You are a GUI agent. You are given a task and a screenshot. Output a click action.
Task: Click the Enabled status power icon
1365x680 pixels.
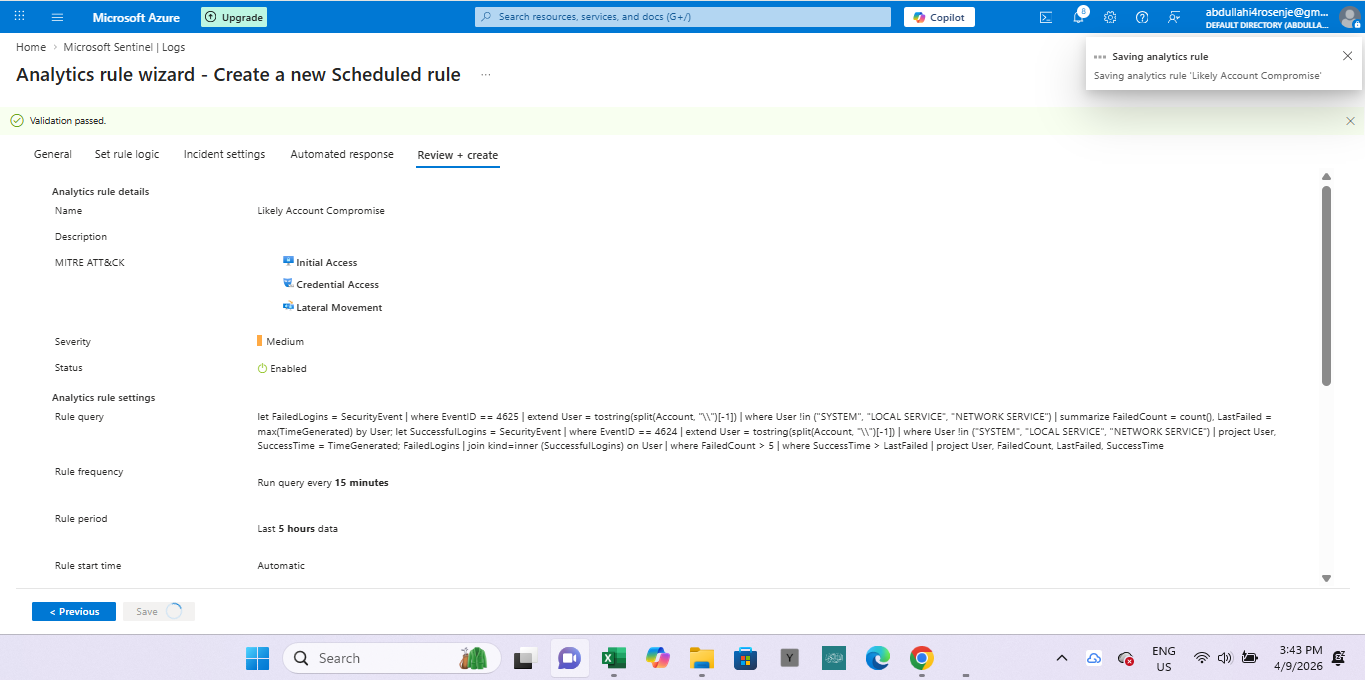(x=262, y=368)
